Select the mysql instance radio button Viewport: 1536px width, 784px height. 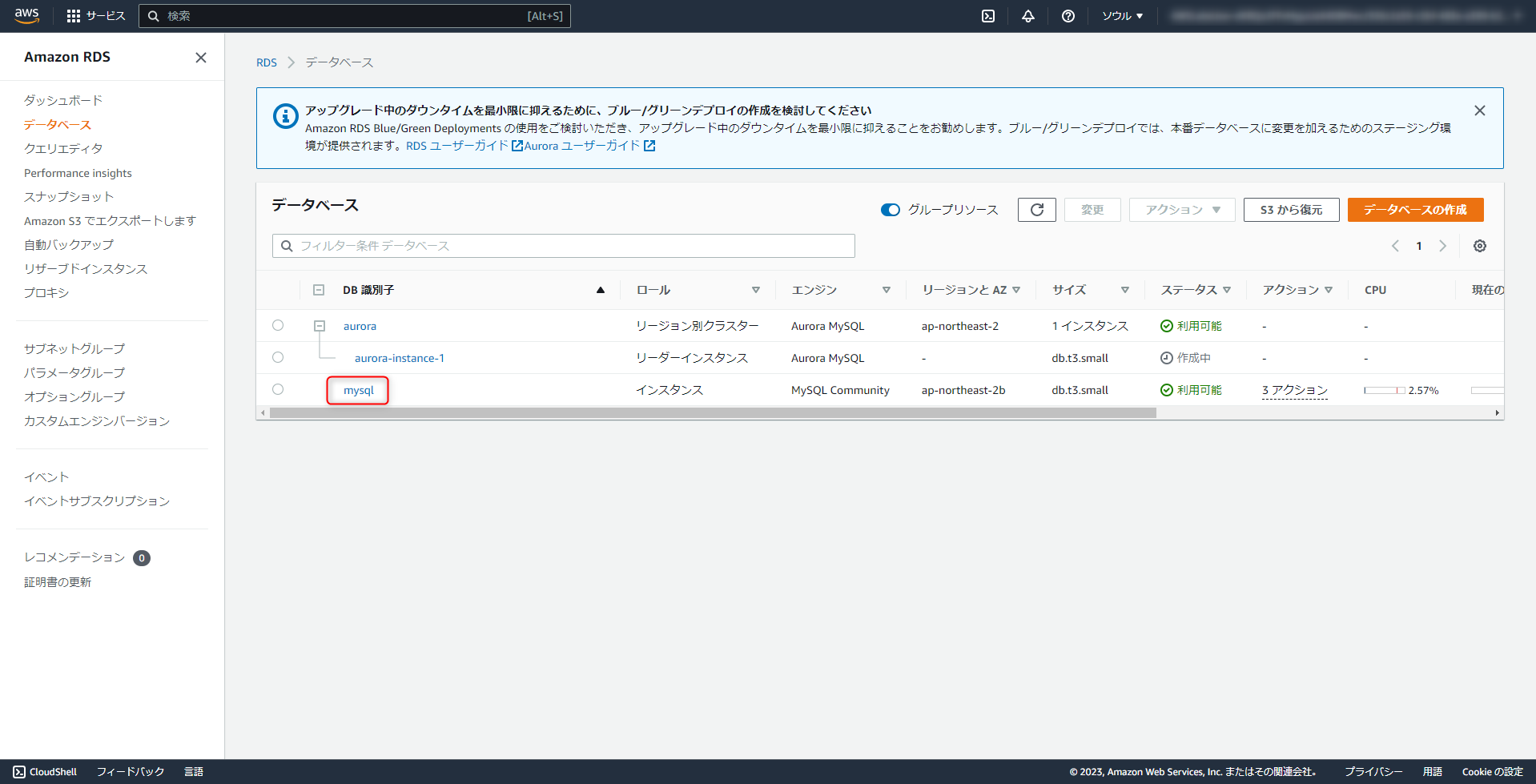pos(278,389)
